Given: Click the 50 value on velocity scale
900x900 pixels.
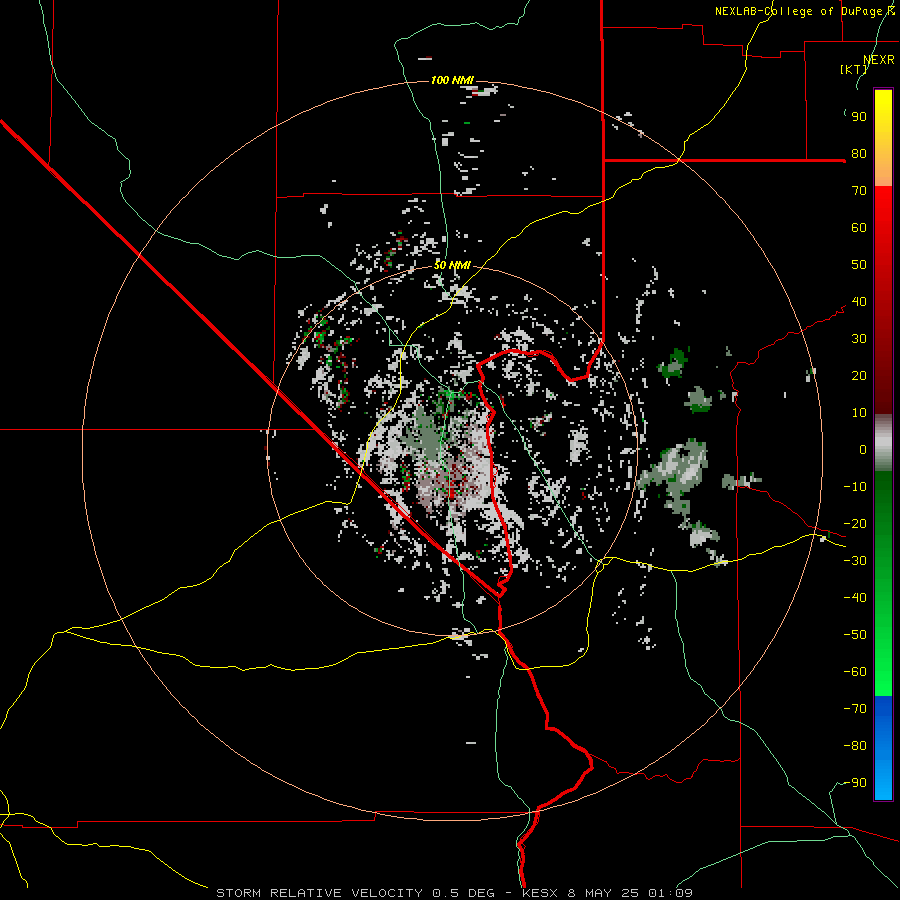Looking at the screenshot, I should click(x=859, y=265).
